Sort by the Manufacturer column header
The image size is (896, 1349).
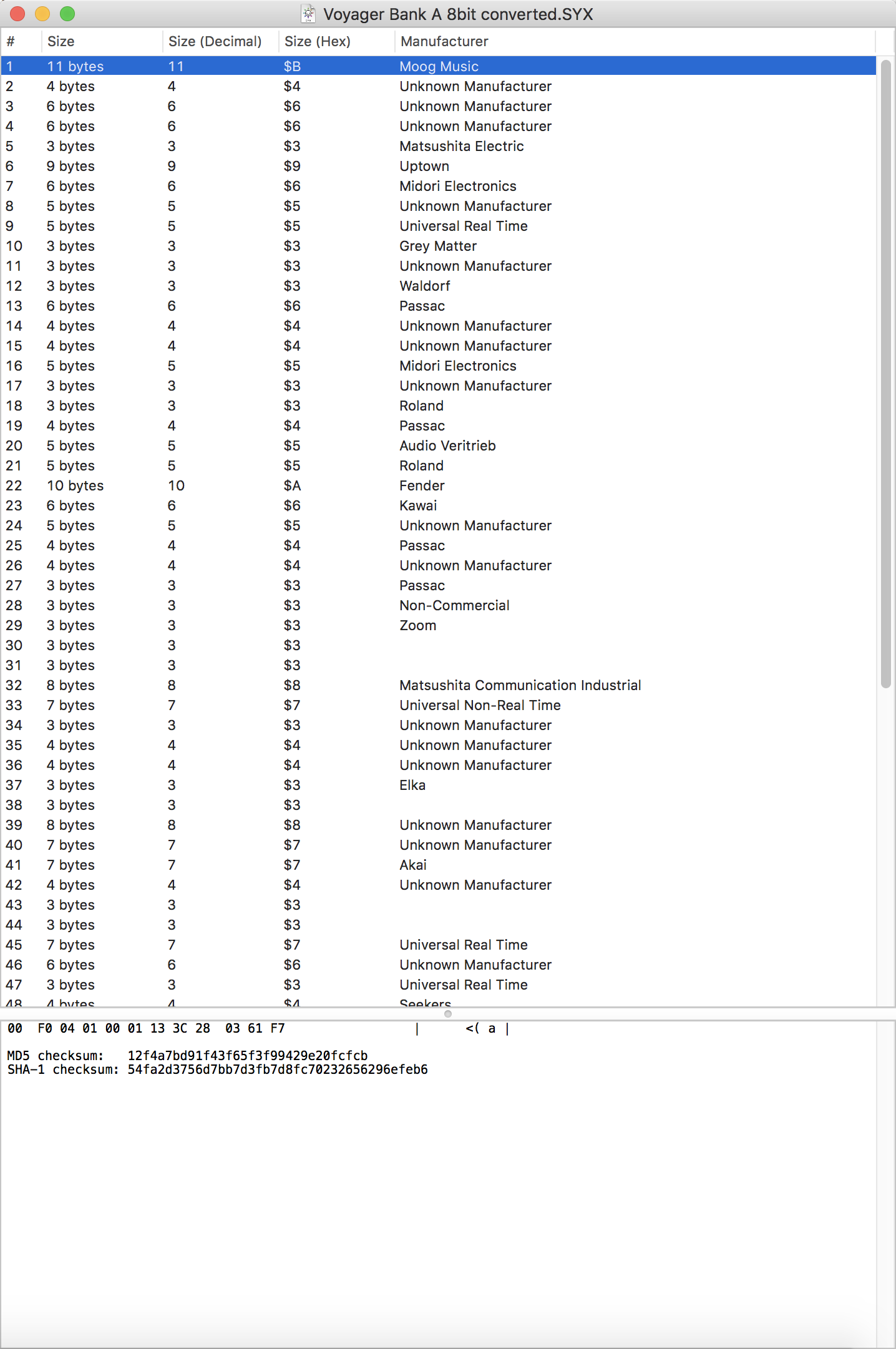pyautogui.click(x=444, y=41)
